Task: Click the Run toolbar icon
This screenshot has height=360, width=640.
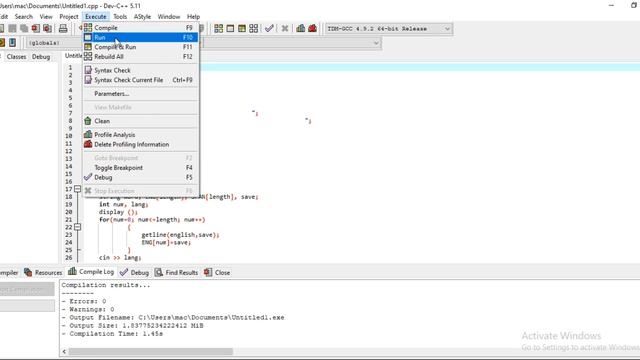Action: pyautogui.click(x=230, y=28)
